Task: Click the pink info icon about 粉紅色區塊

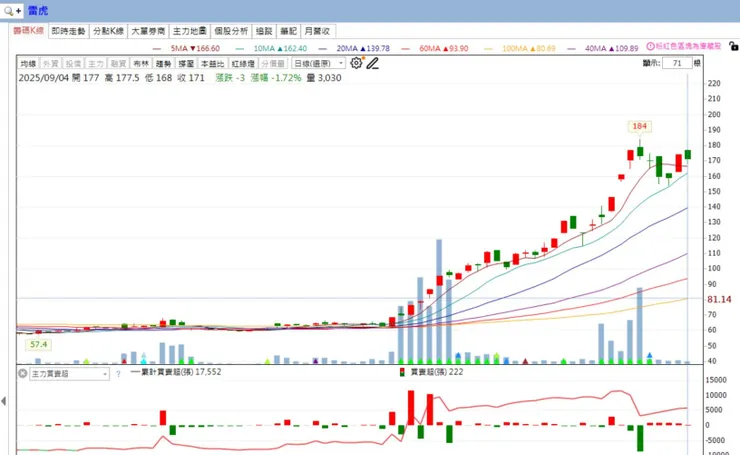Action: click(x=650, y=46)
